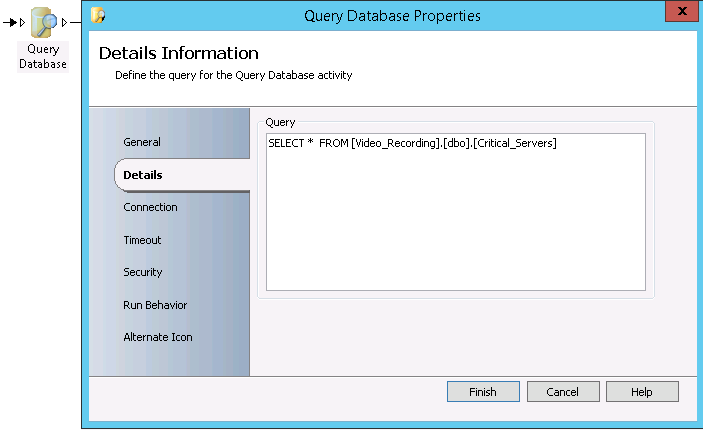The image size is (703, 430).
Task: Cancel the properties dialog
Action: click(x=563, y=392)
